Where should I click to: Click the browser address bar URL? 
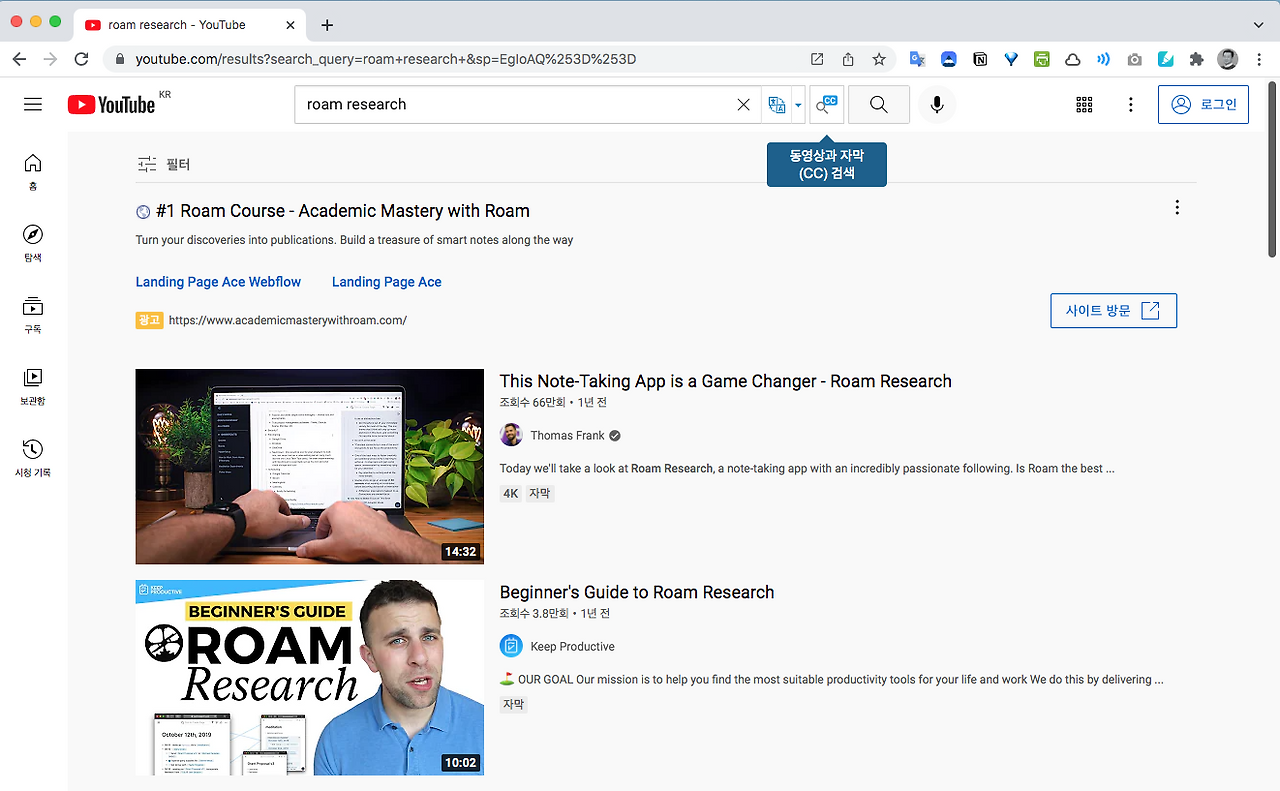click(x=386, y=59)
